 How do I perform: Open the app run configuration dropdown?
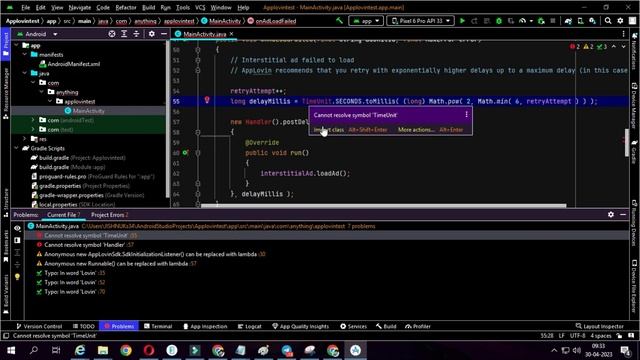point(366,21)
